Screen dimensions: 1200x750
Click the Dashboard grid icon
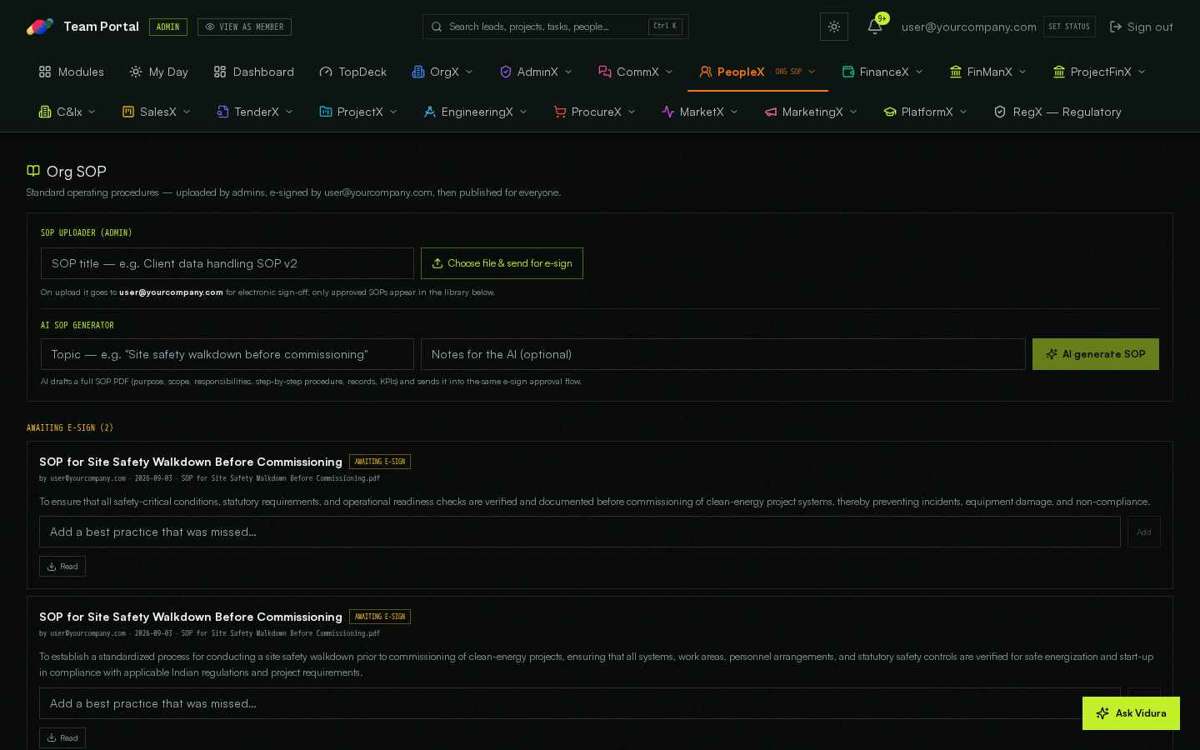tap(220, 72)
